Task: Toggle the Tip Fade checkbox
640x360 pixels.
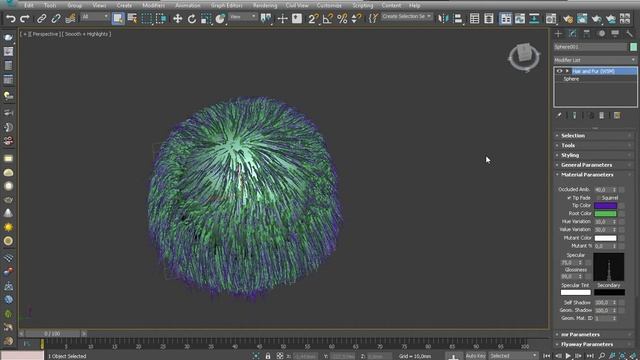Action: 569,198
